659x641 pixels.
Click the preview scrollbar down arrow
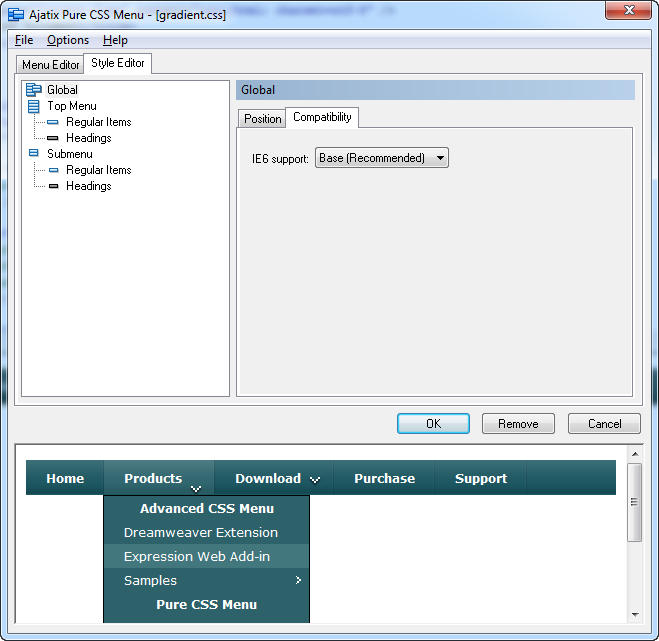(x=635, y=615)
